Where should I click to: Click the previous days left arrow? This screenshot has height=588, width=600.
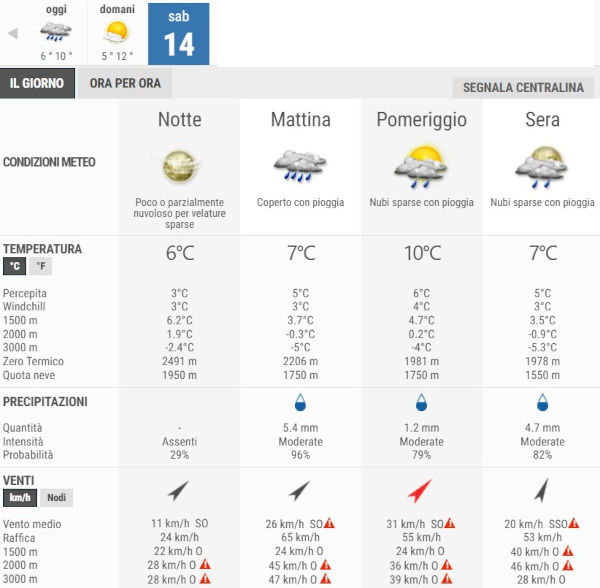pos(12,33)
